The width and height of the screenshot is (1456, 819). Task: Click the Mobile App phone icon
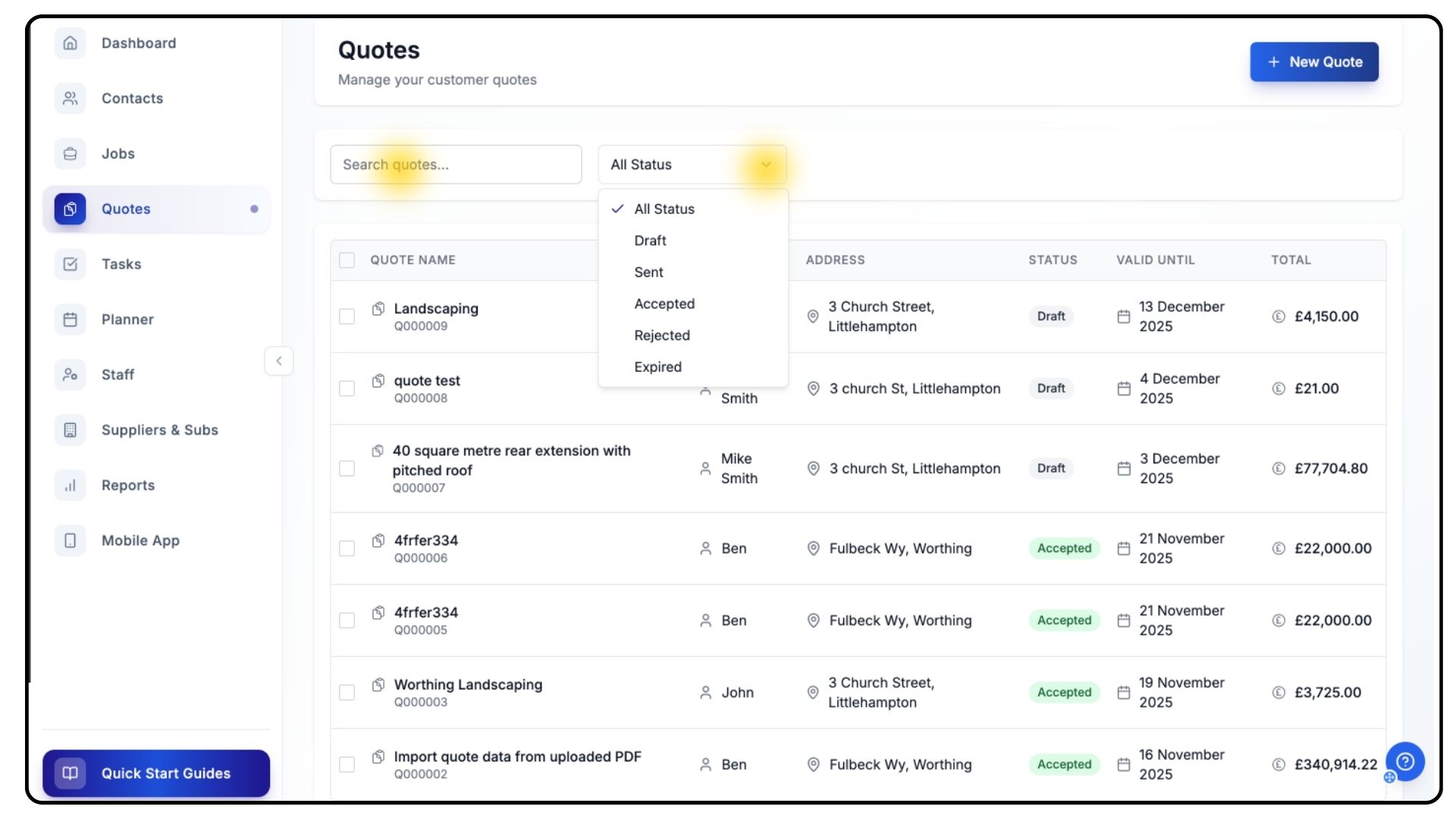click(x=70, y=541)
